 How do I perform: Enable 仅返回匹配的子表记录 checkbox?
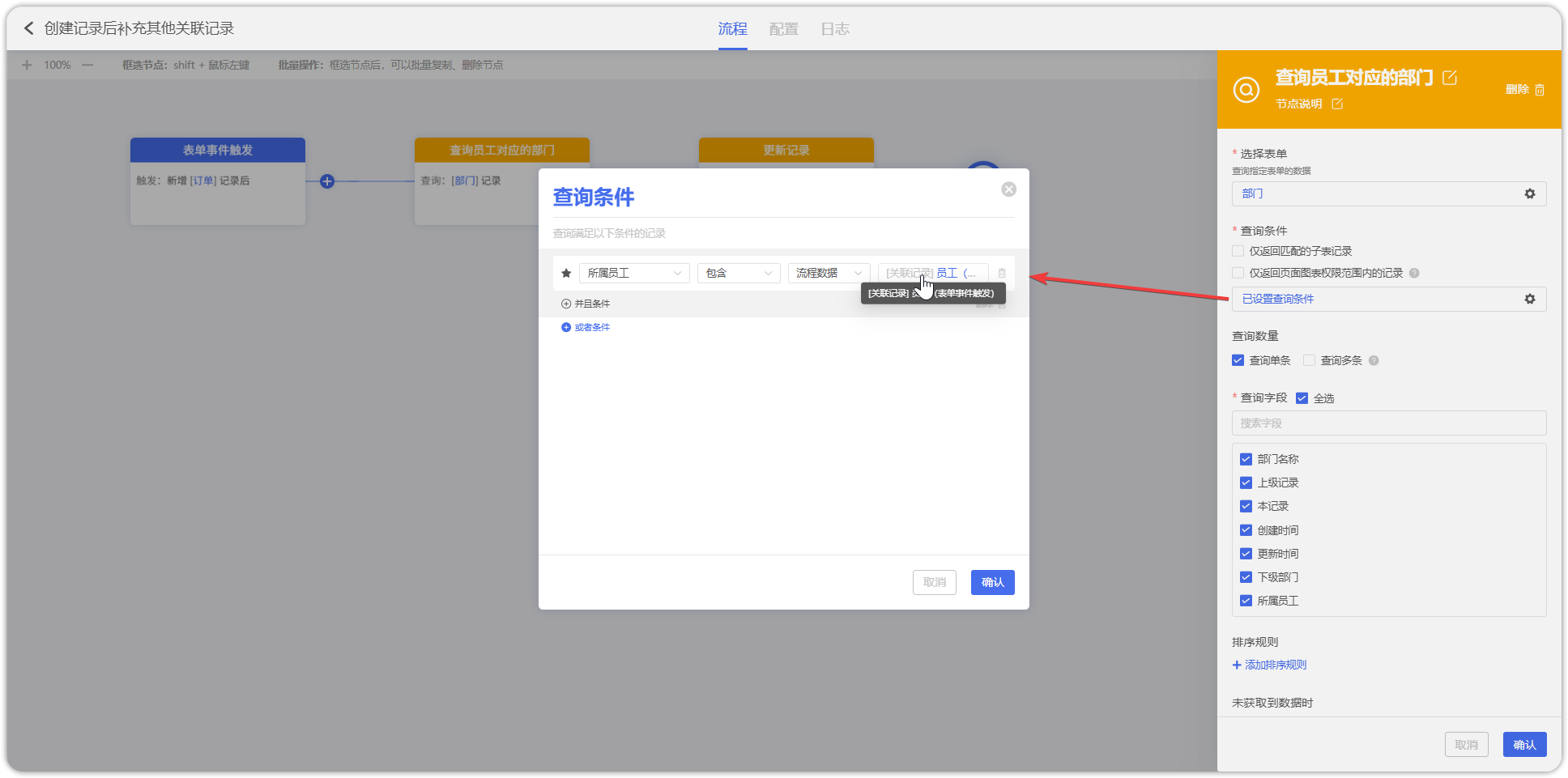coord(1238,252)
